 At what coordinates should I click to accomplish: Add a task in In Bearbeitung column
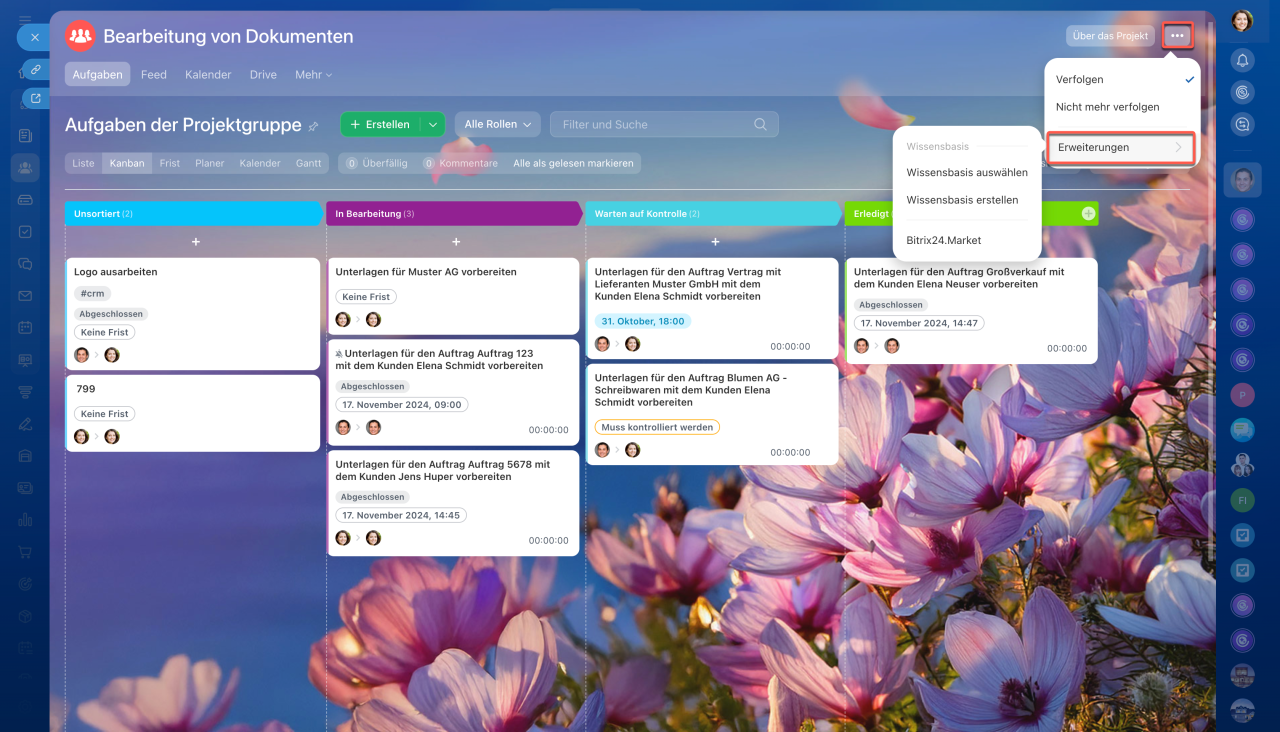456,242
